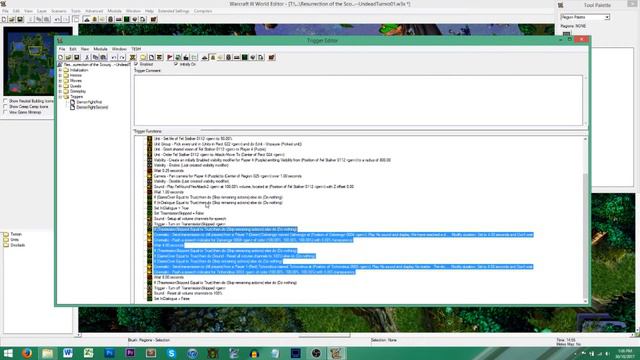Click Test Map icon in World Editor toolbar

[153, 19]
